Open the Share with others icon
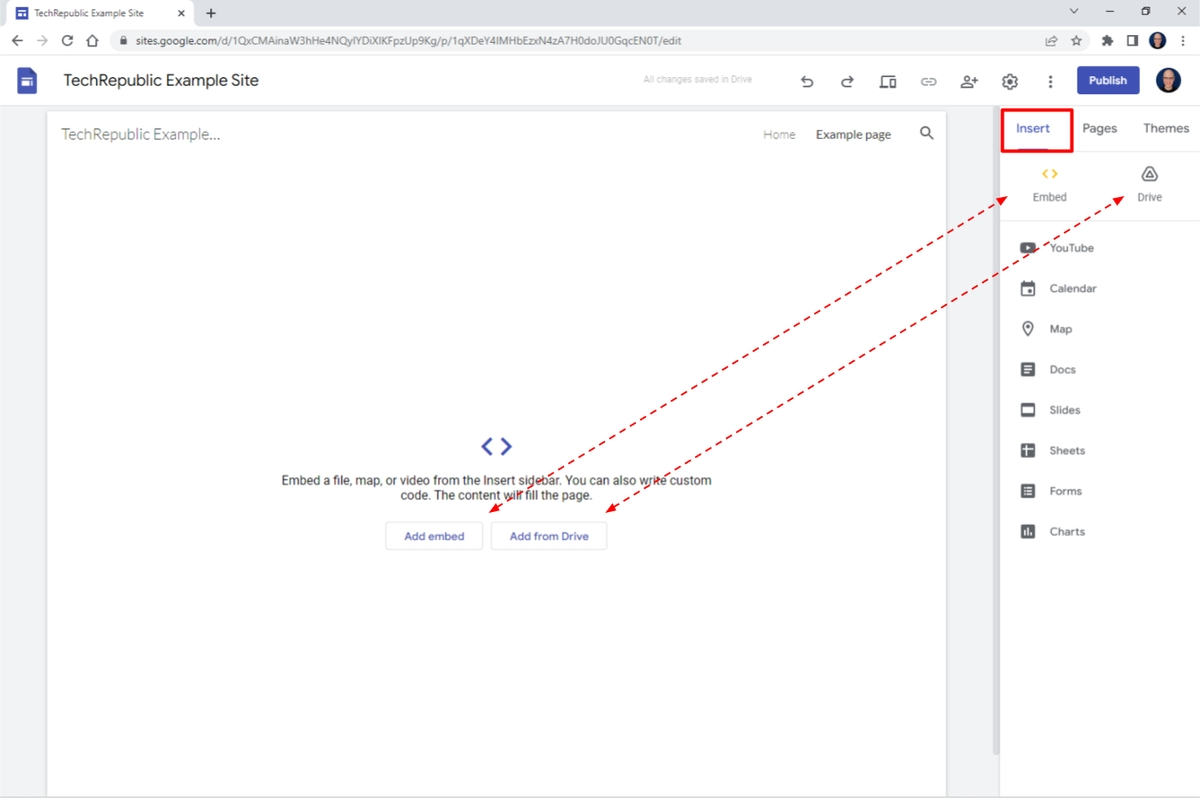This screenshot has height=798, width=1200. 969,81
